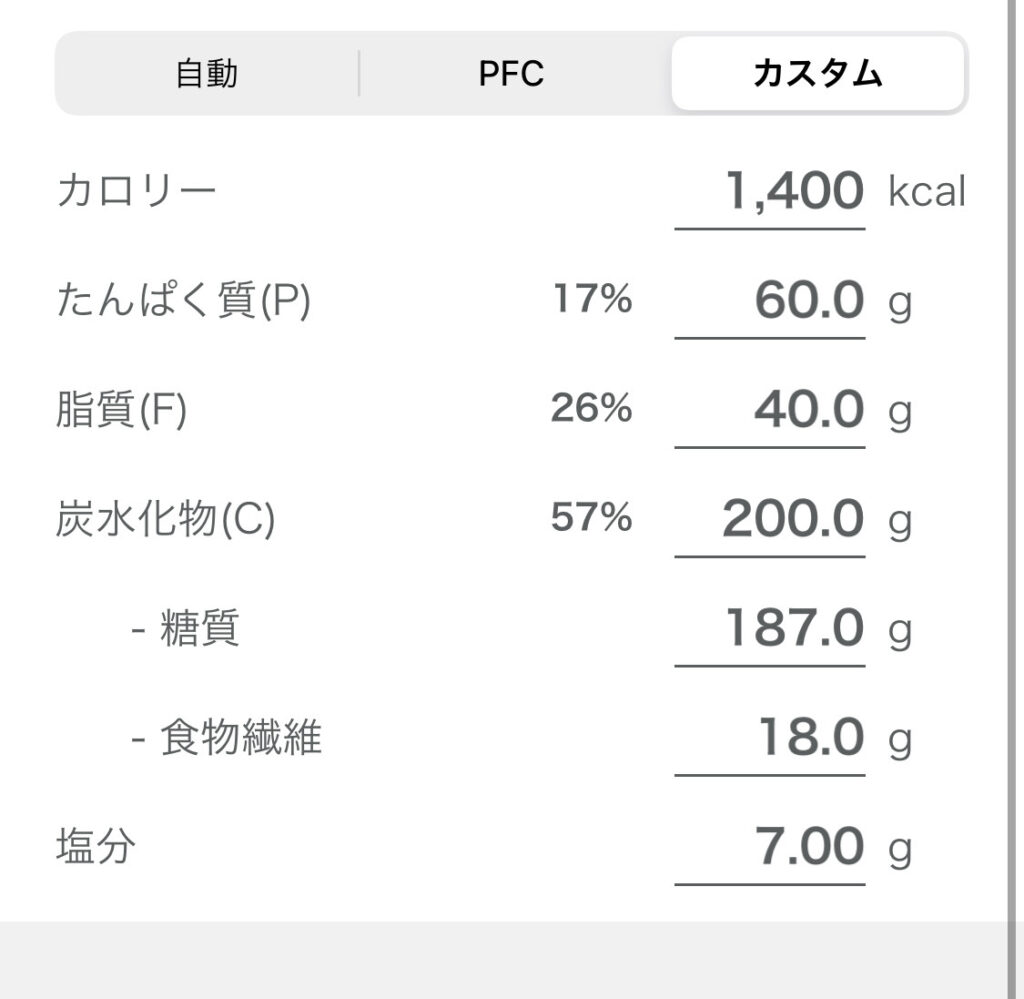
Task: Click the 57% carbohydrate ratio
Action: pos(591,518)
